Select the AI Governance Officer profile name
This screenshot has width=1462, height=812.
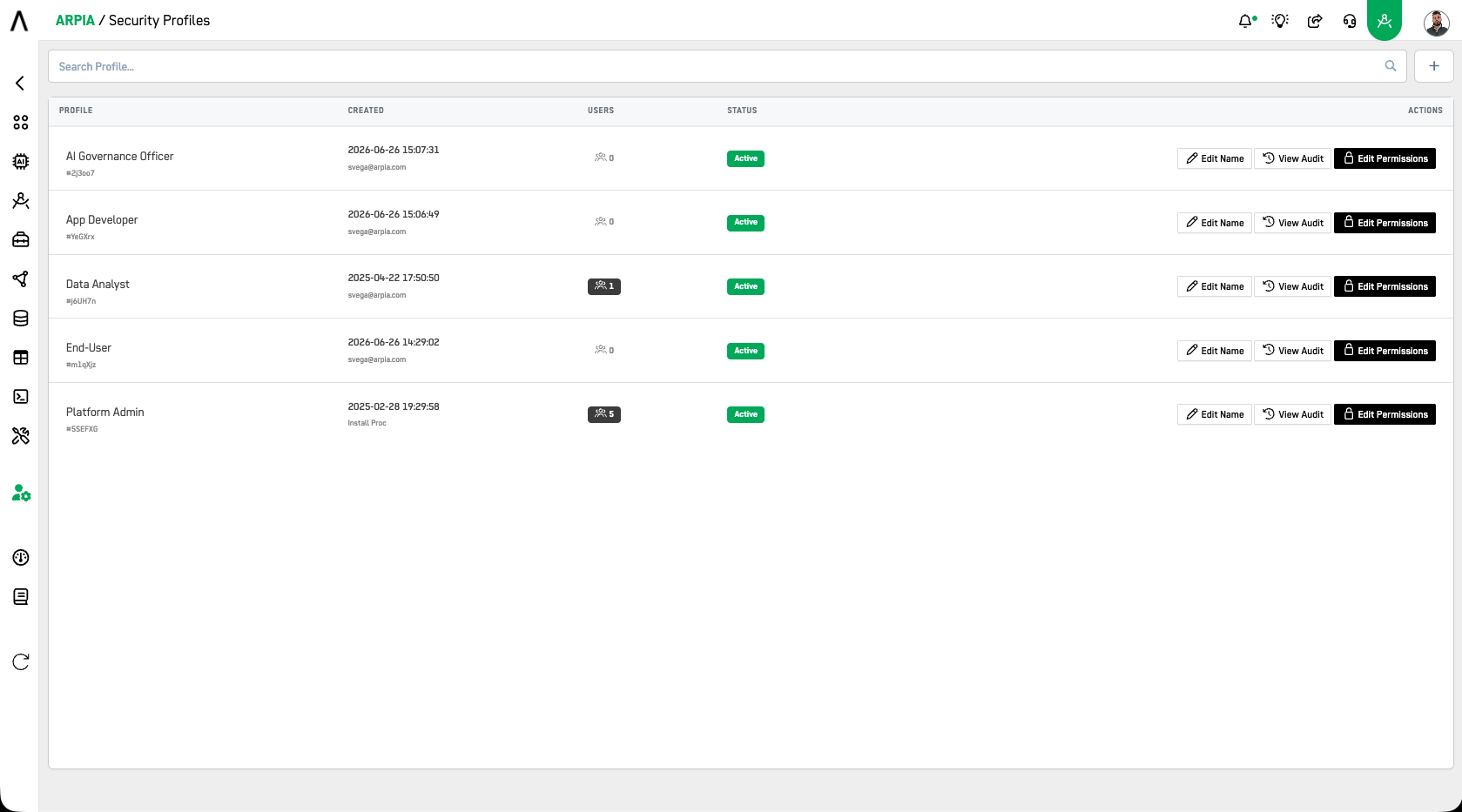[x=119, y=157]
